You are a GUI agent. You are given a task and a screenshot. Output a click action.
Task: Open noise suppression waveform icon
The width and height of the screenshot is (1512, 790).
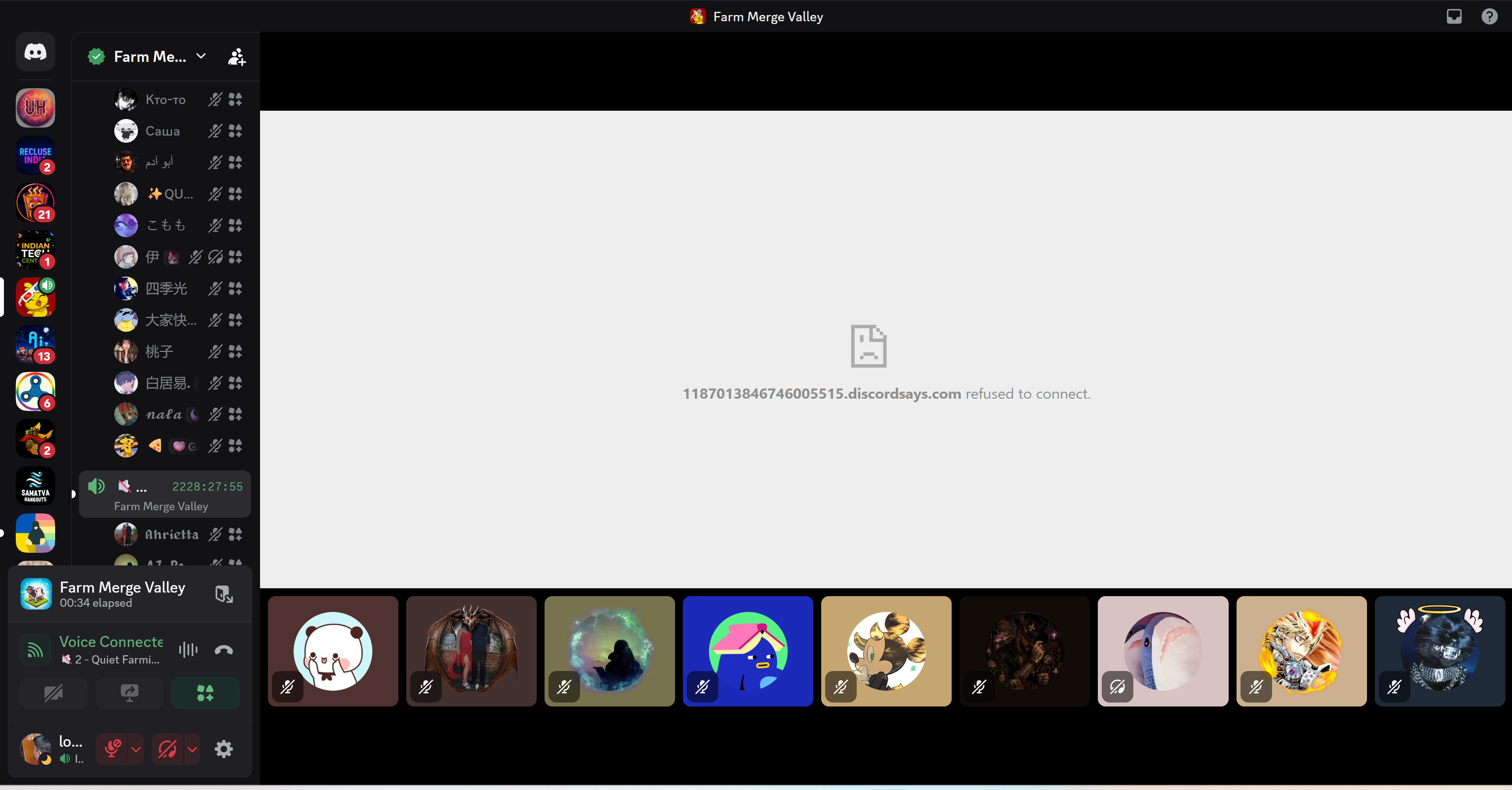coord(188,650)
